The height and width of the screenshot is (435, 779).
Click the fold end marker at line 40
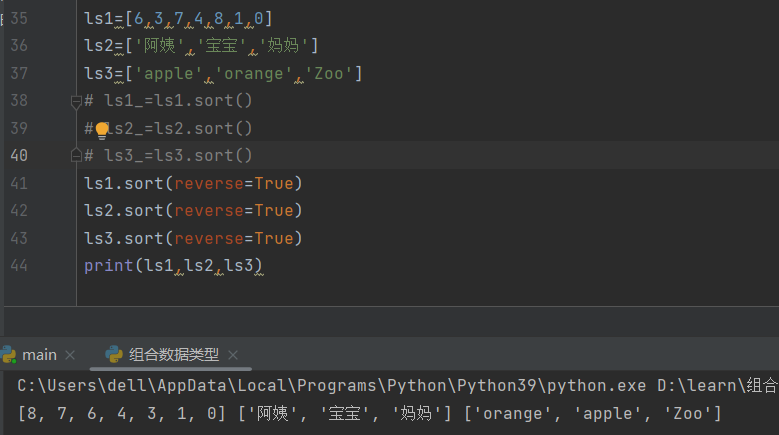click(76, 155)
